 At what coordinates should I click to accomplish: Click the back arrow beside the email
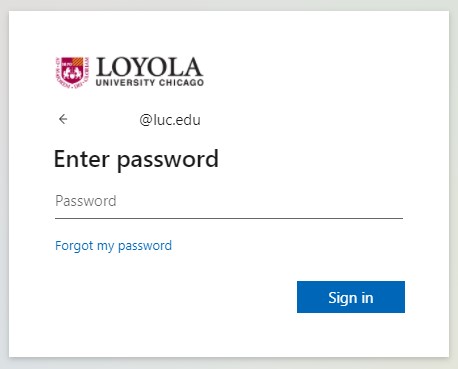tap(63, 119)
